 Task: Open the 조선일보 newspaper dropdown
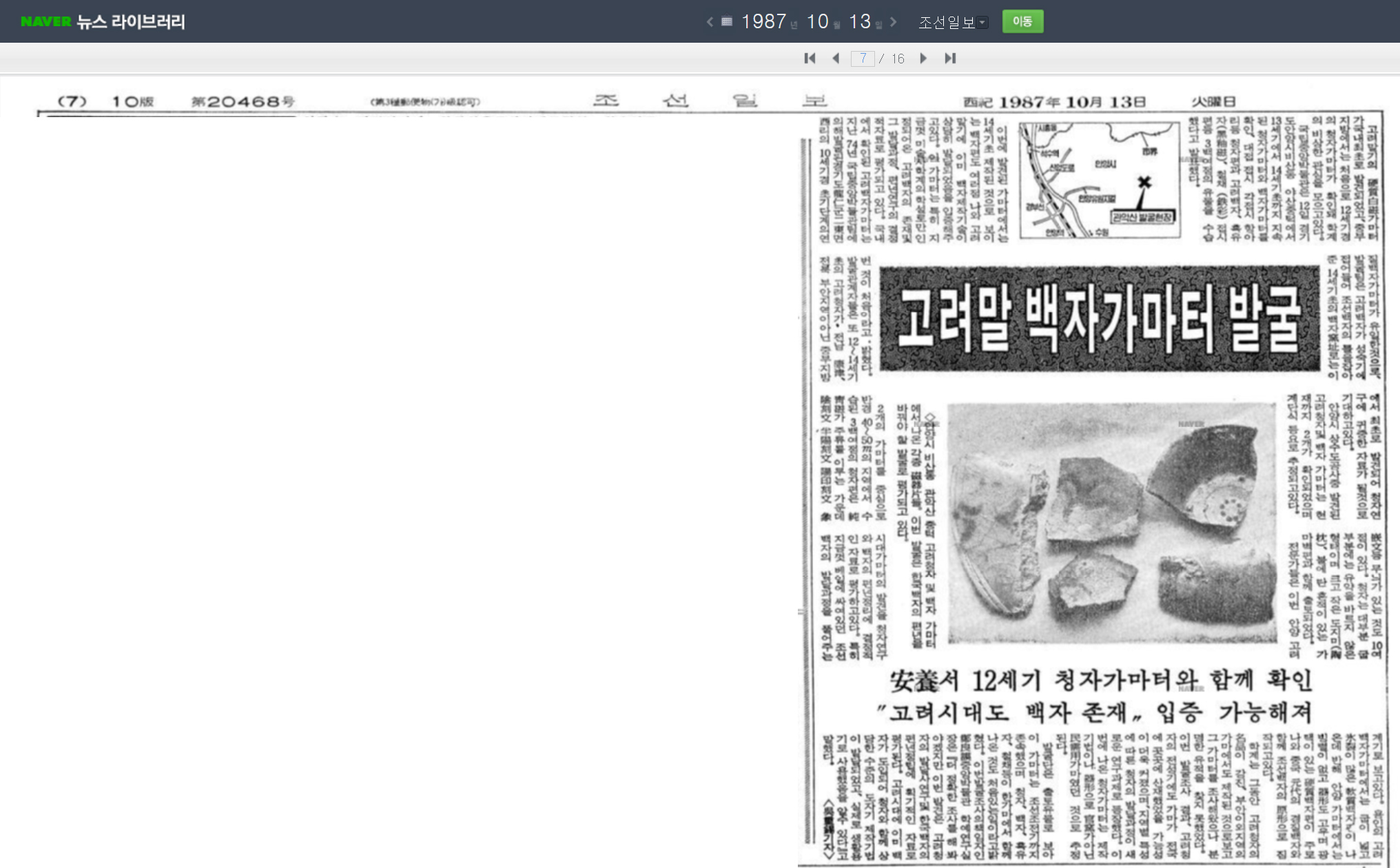954,22
